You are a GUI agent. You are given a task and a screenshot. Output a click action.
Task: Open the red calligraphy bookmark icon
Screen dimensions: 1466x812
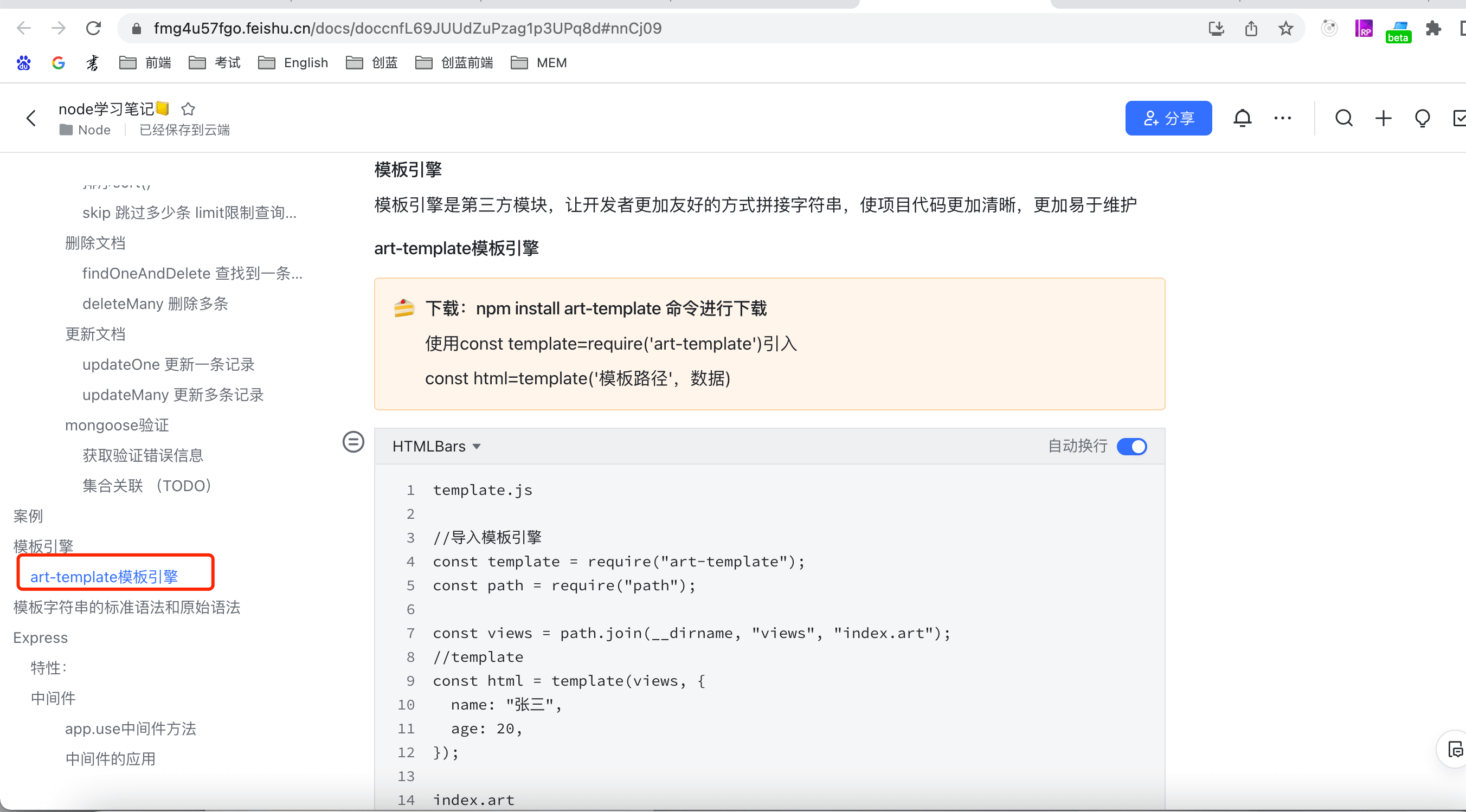click(93, 62)
